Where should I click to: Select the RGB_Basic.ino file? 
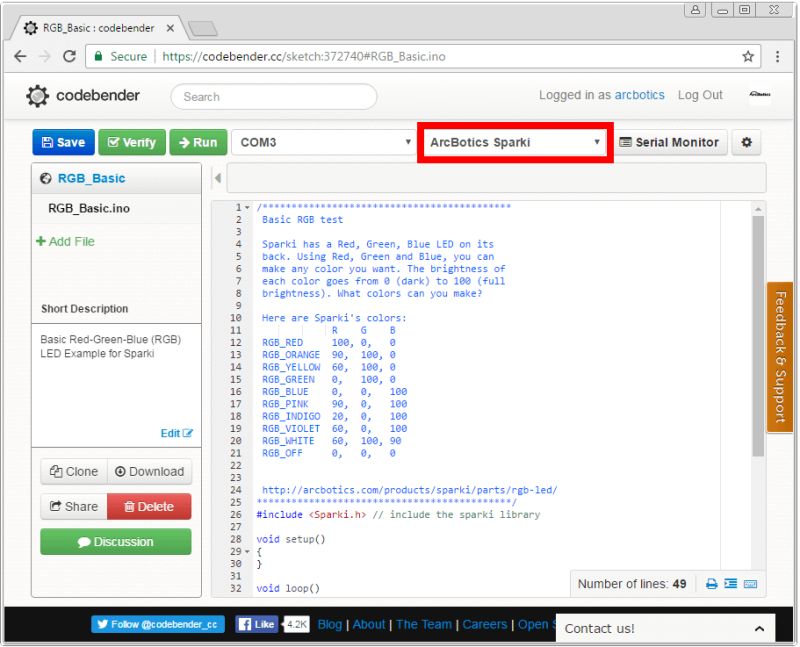click(x=89, y=208)
